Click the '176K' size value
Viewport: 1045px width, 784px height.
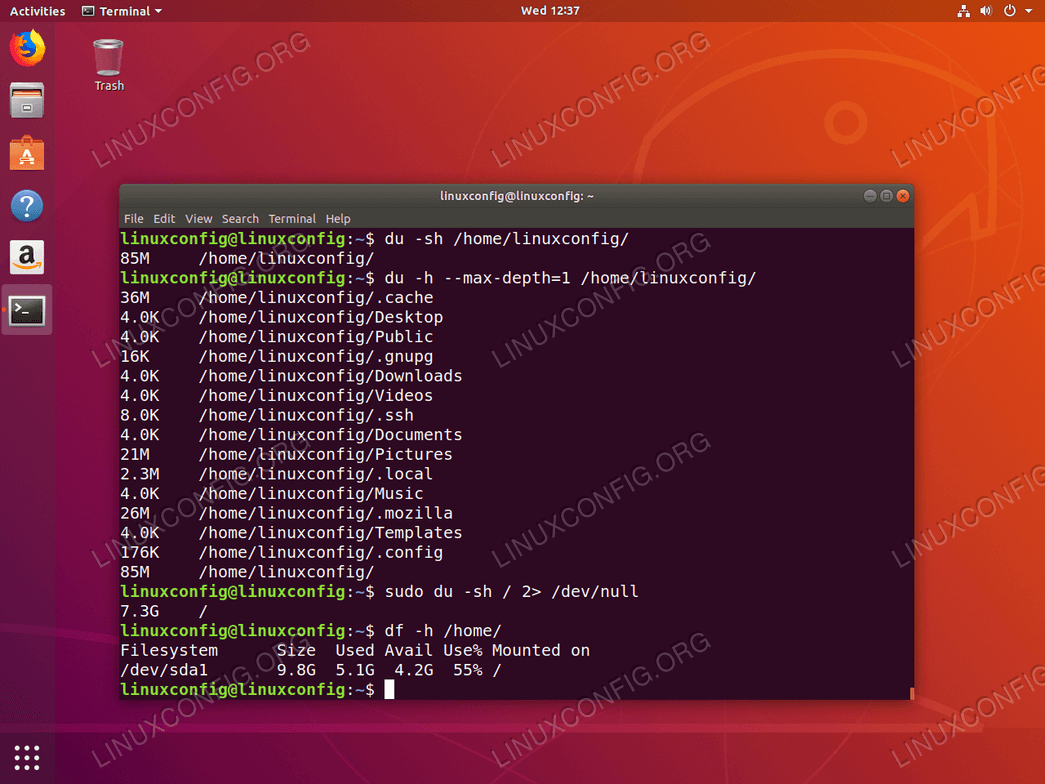click(x=139, y=552)
